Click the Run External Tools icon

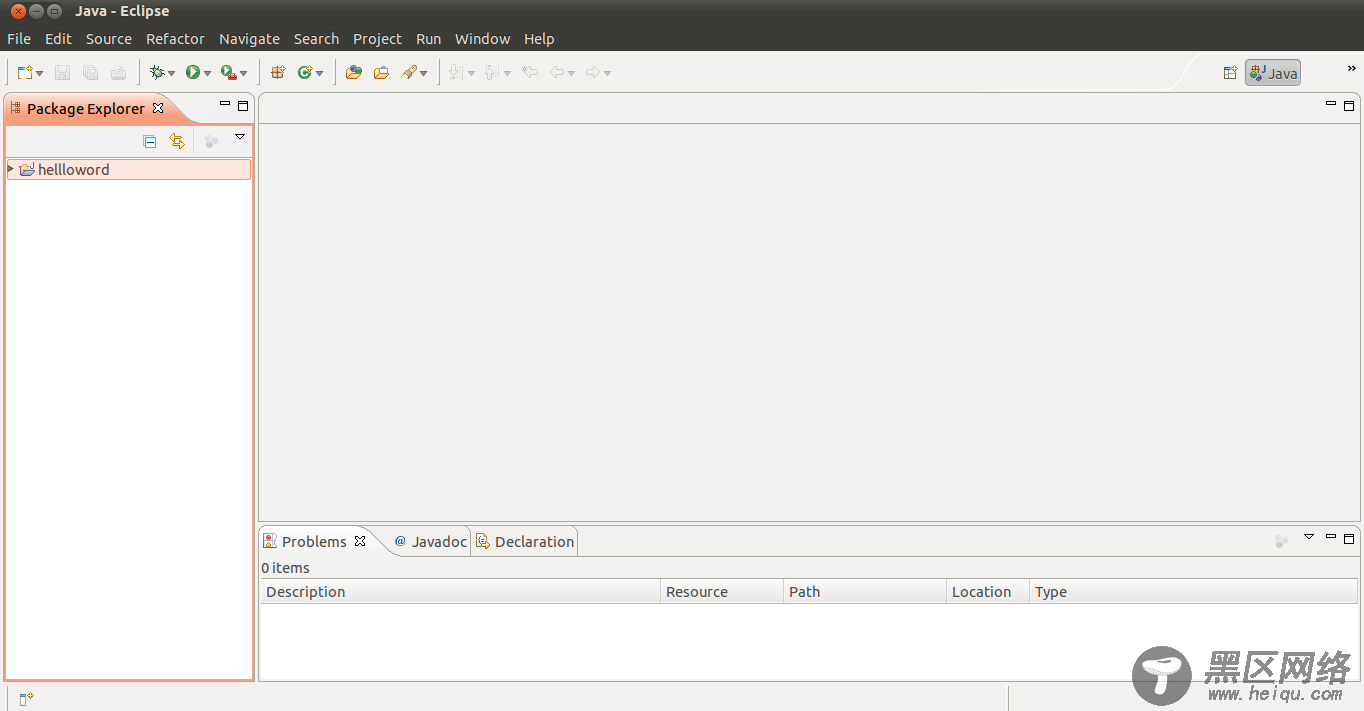pyautogui.click(x=228, y=72)
